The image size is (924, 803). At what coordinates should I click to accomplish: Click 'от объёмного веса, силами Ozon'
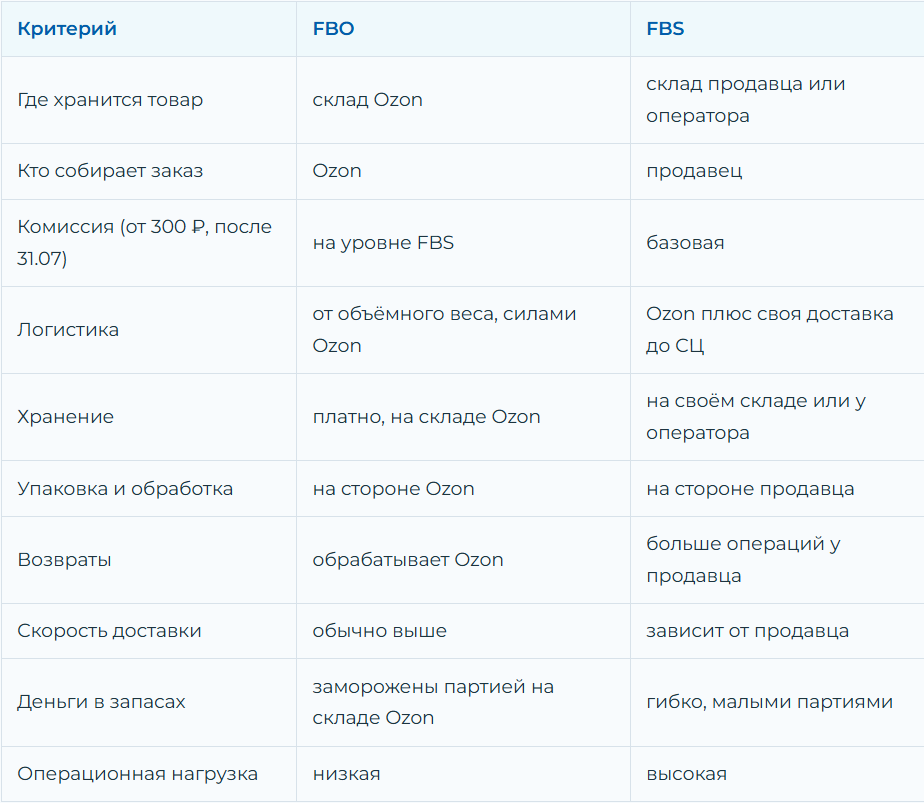[444, 330]
